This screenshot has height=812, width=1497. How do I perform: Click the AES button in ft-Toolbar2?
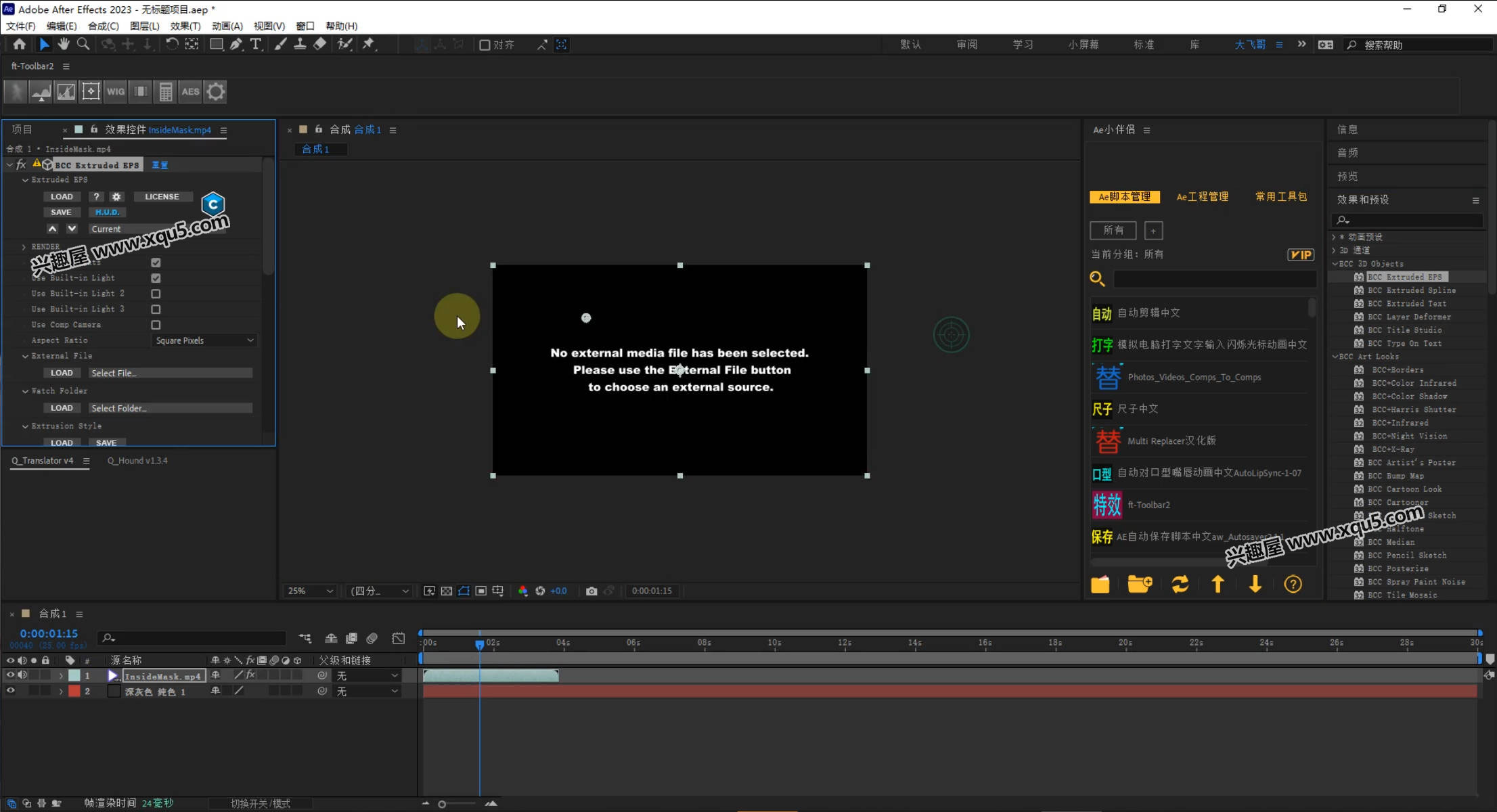[x=191, y=91]
